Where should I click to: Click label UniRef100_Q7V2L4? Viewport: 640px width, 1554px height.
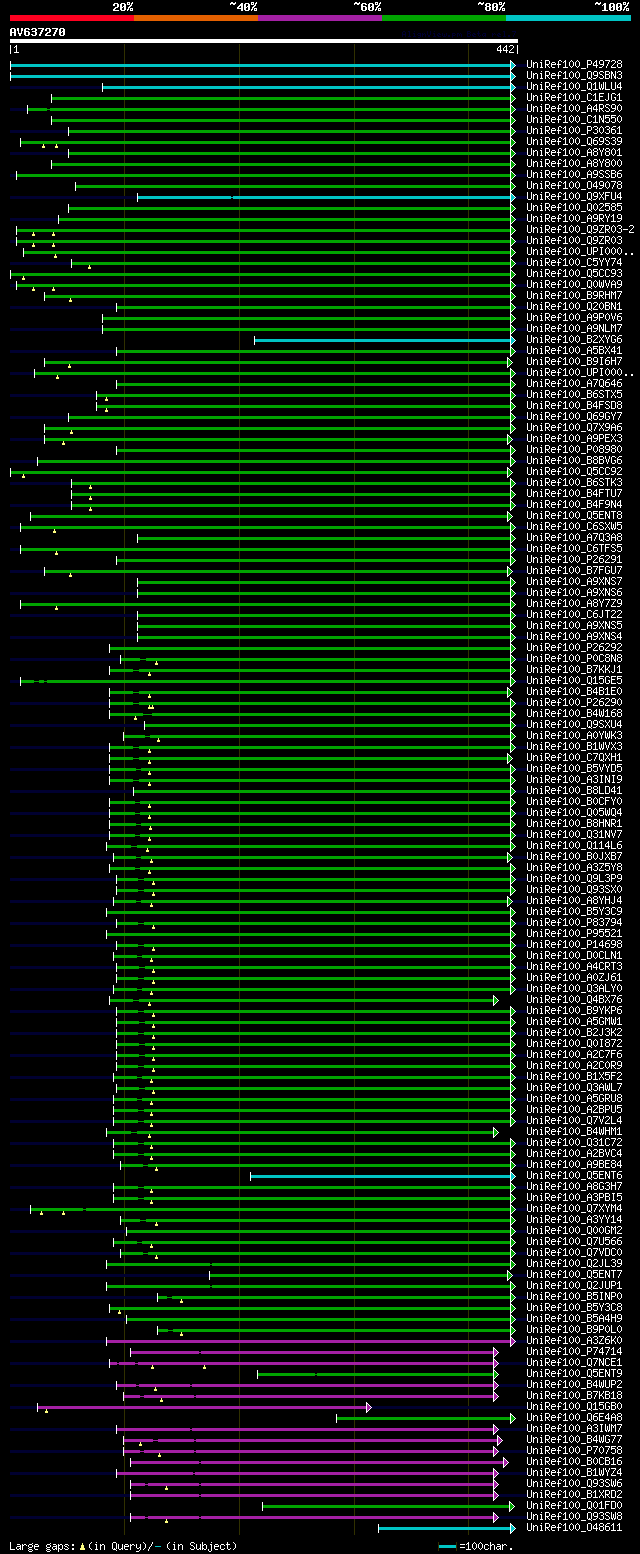pos(574,1121)
